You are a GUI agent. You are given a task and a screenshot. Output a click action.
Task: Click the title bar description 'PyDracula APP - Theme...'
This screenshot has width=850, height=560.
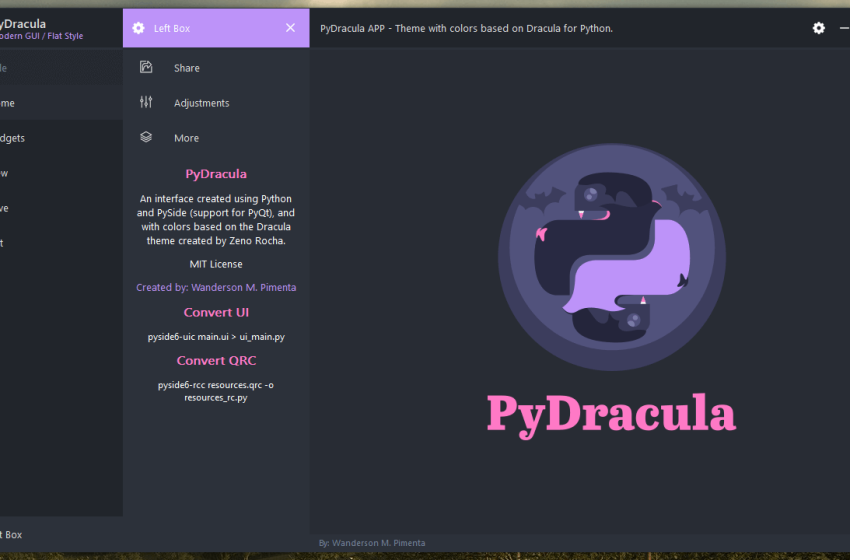(x=466, y=28)
